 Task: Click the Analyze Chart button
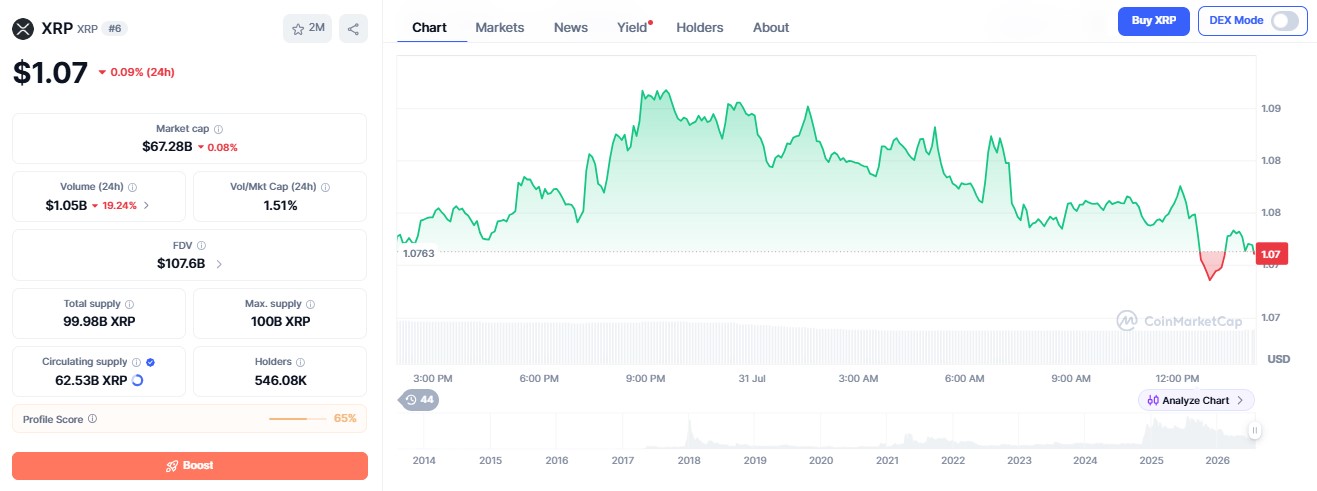pyautogui.click(x=1196, y=400)
